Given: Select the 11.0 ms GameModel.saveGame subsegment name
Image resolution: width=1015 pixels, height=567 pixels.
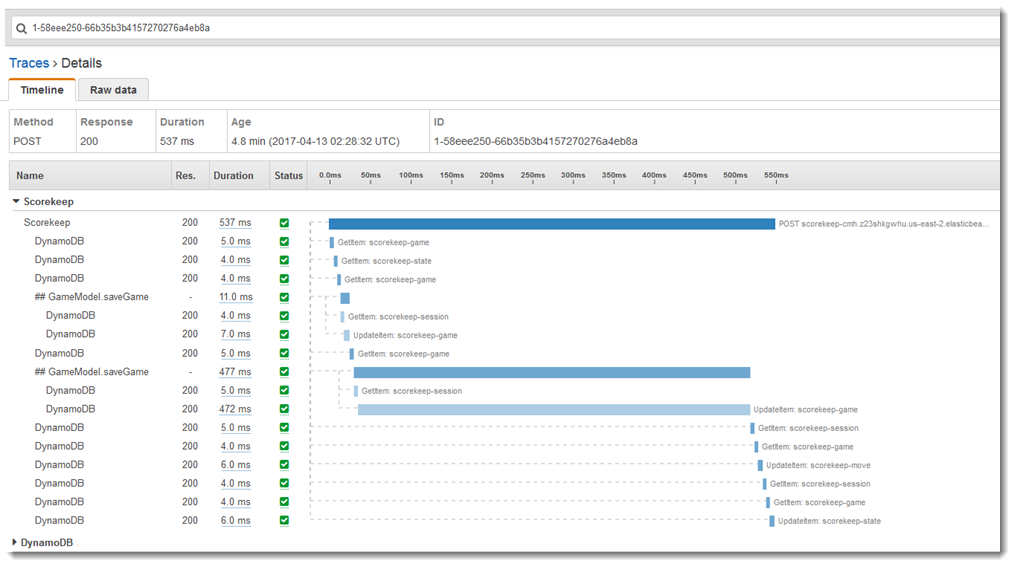Looking at the screenshot, I should click(92, 296).
